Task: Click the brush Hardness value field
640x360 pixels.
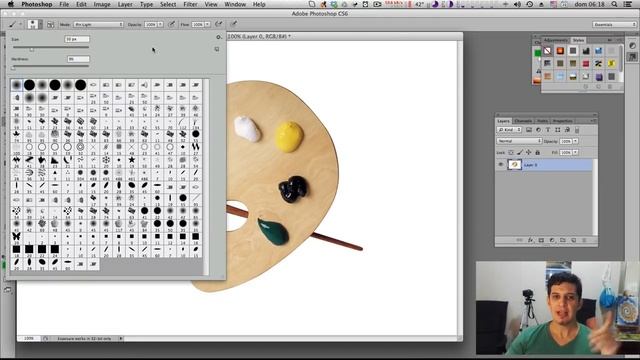Action: pos(78,59)
